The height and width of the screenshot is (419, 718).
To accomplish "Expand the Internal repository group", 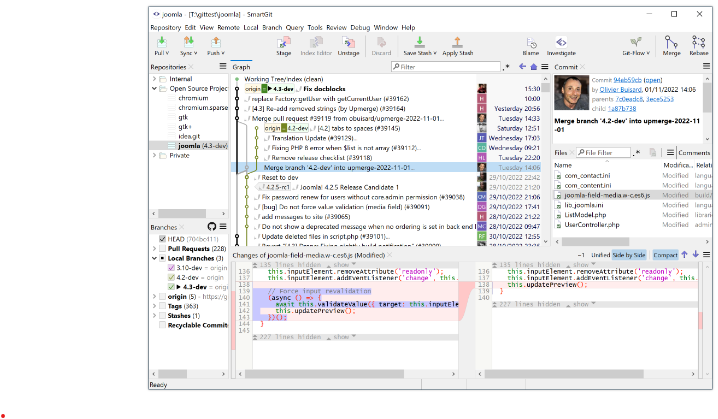I will (154, 79).
